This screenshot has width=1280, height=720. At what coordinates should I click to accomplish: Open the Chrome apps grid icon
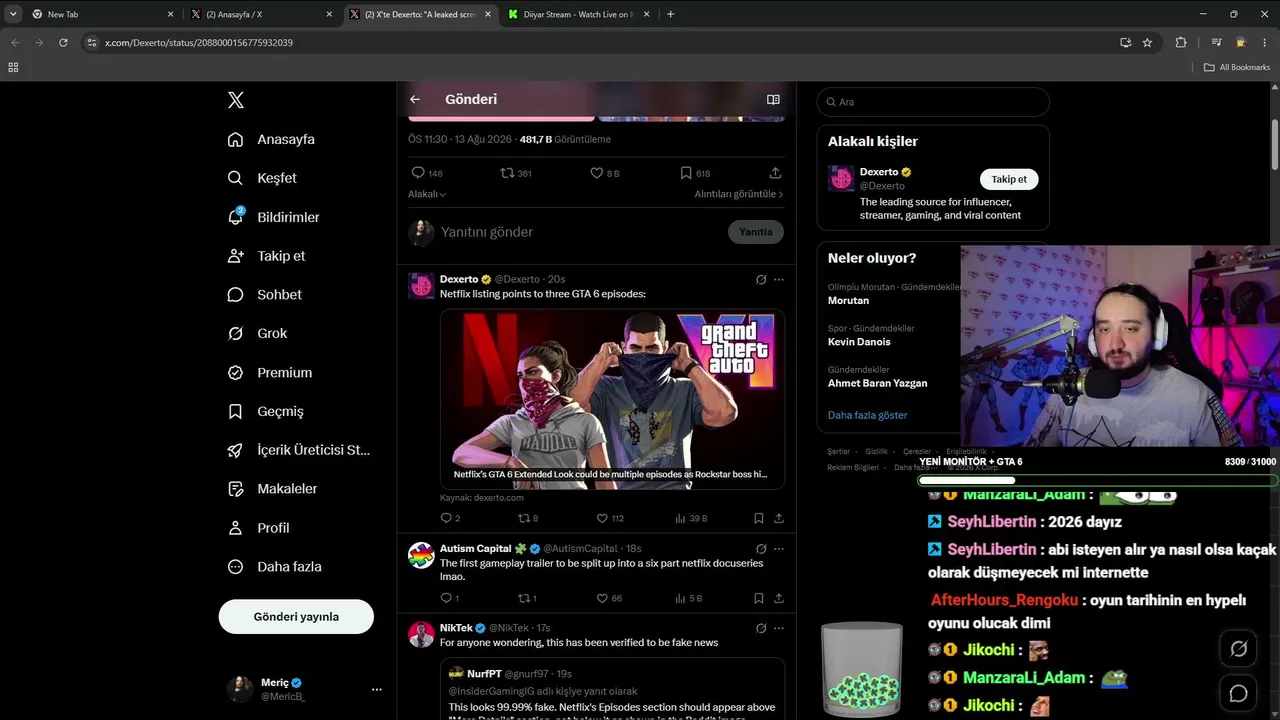(x=13, y=67)
